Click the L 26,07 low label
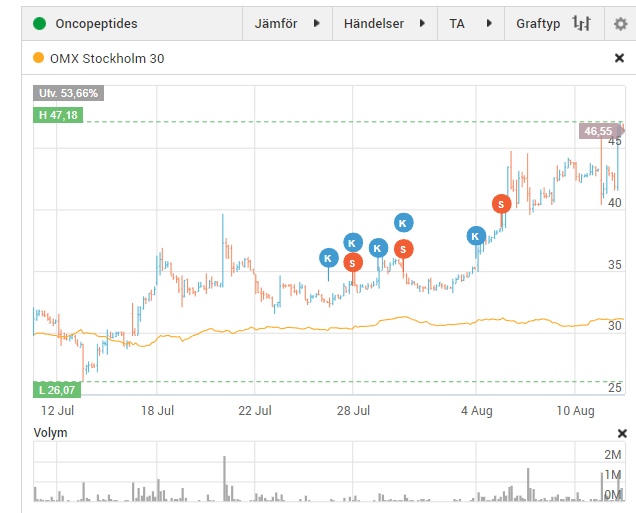Screen dimensions: 636x513 click(x=57, y=390)
